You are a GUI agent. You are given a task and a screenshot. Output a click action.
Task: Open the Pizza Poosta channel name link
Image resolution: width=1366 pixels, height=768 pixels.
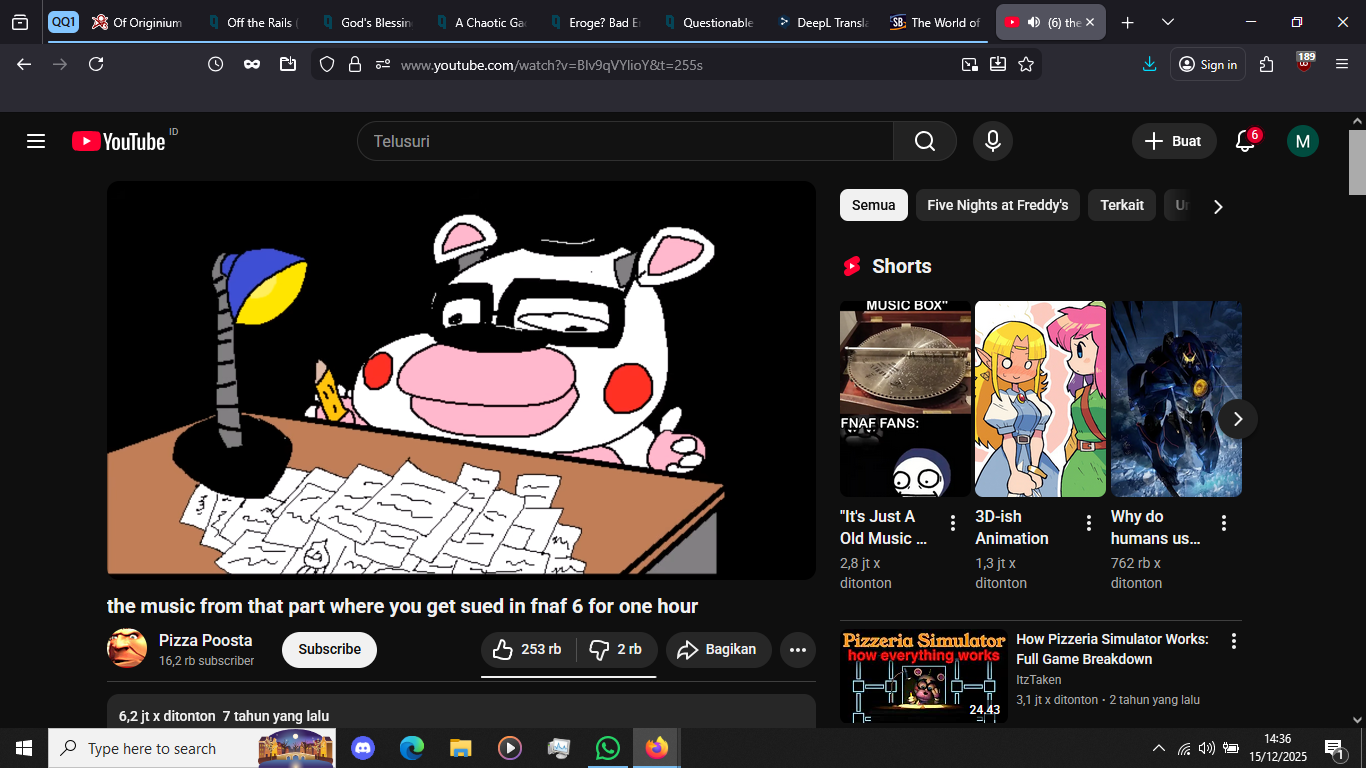coord(206,640)
